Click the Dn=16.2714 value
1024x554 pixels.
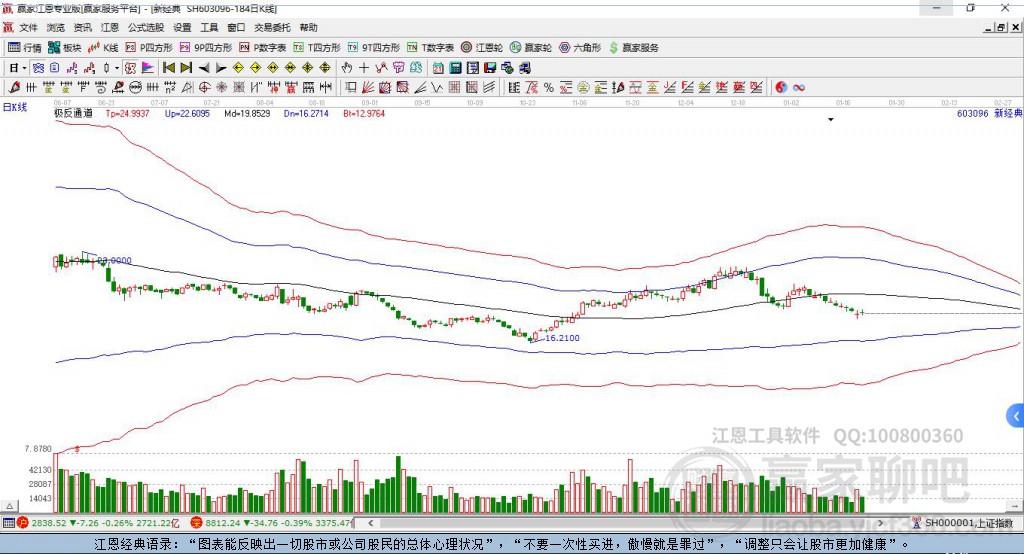click(x=306, y=114)
